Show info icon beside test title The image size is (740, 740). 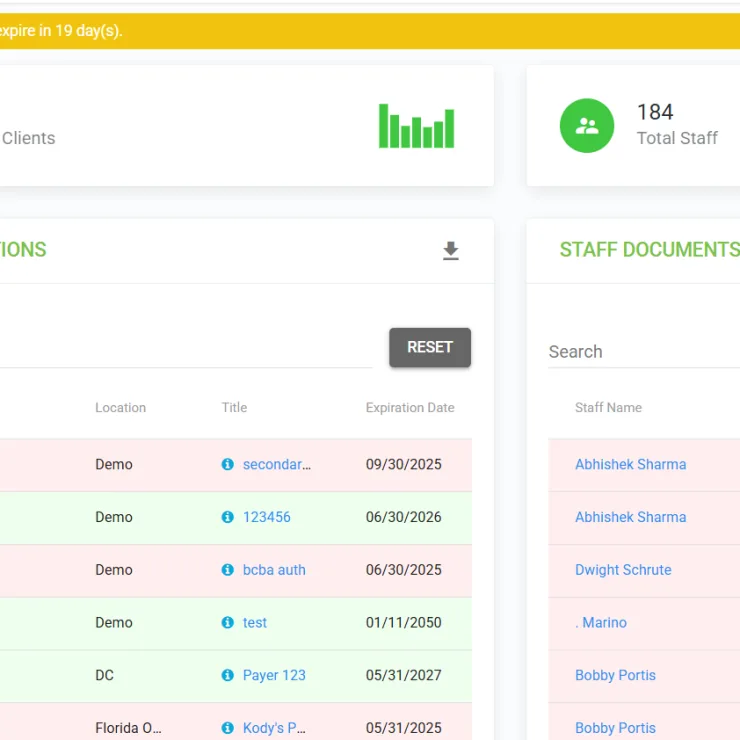pyautogui.click(x=227, y=622)
